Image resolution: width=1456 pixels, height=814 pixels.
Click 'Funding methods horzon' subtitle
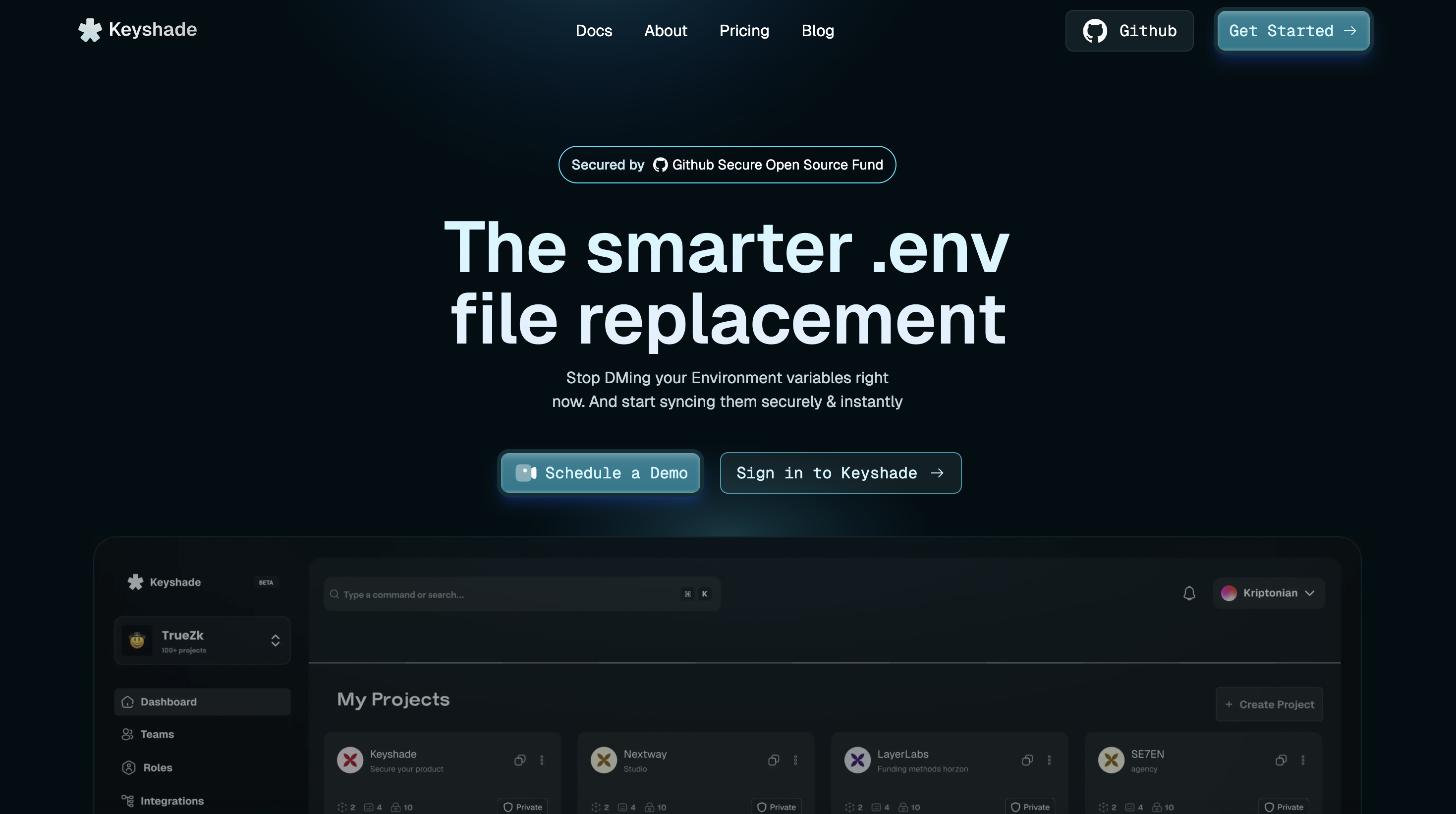point(922,769)
